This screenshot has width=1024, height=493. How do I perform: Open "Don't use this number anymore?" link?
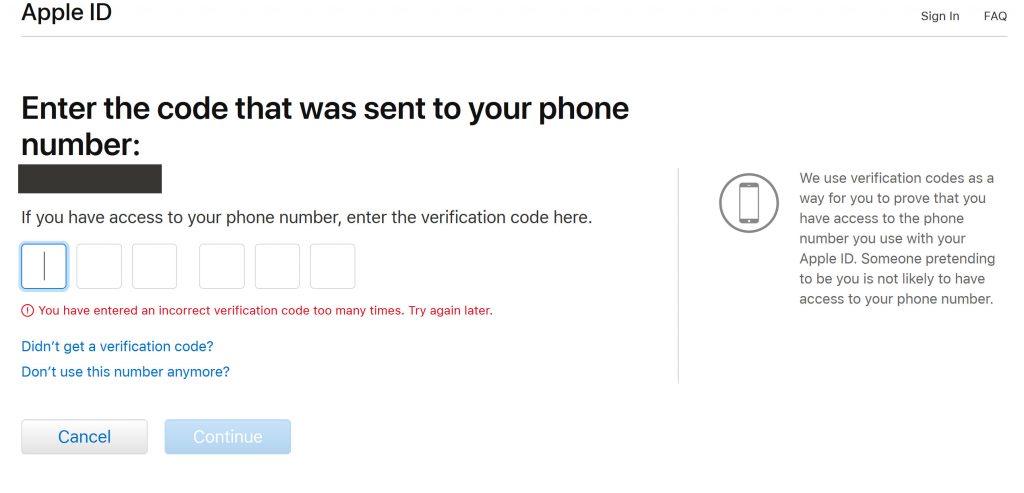click(x=125, y=372)
